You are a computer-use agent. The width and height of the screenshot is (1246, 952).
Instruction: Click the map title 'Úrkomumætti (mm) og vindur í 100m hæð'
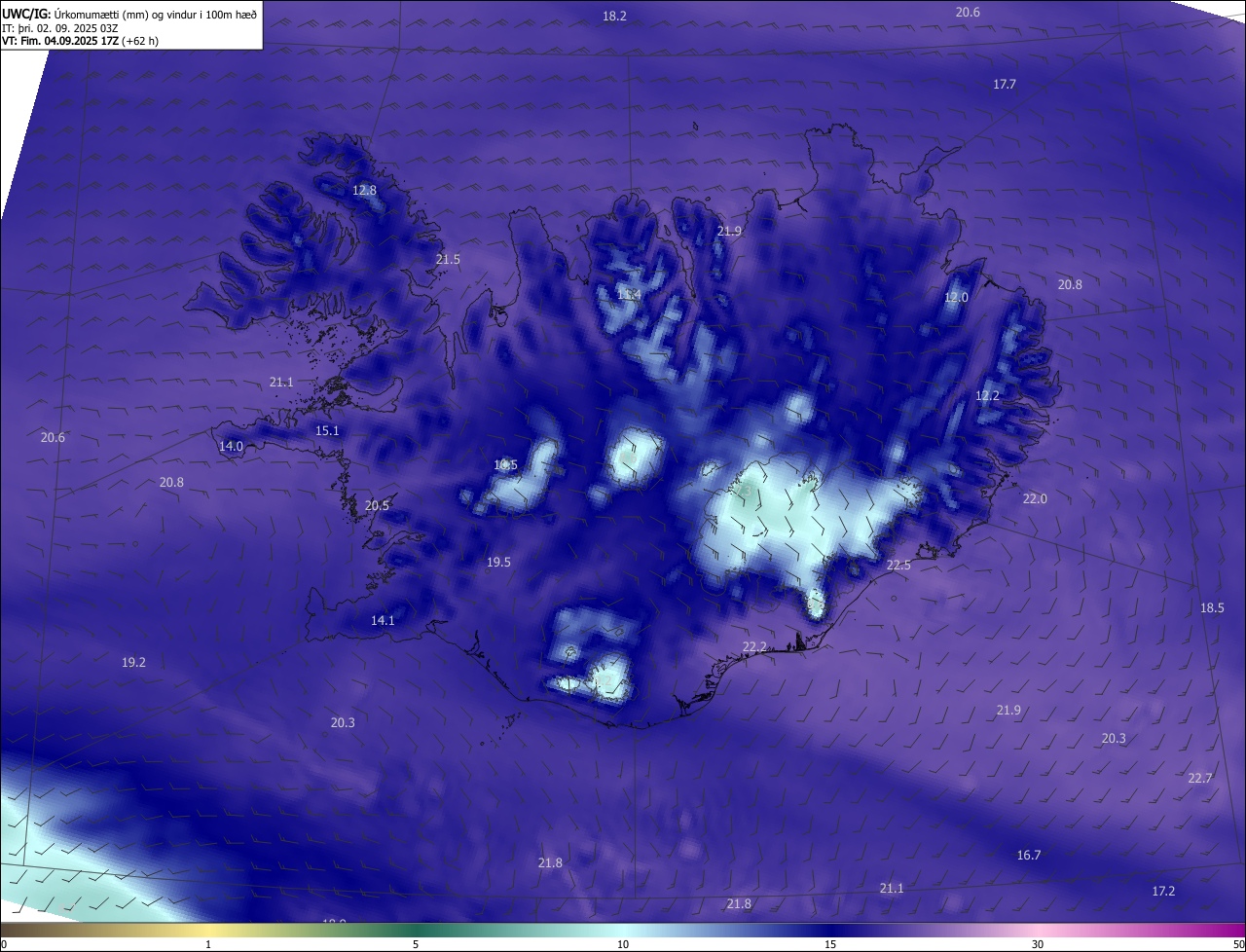coord(156,15)
